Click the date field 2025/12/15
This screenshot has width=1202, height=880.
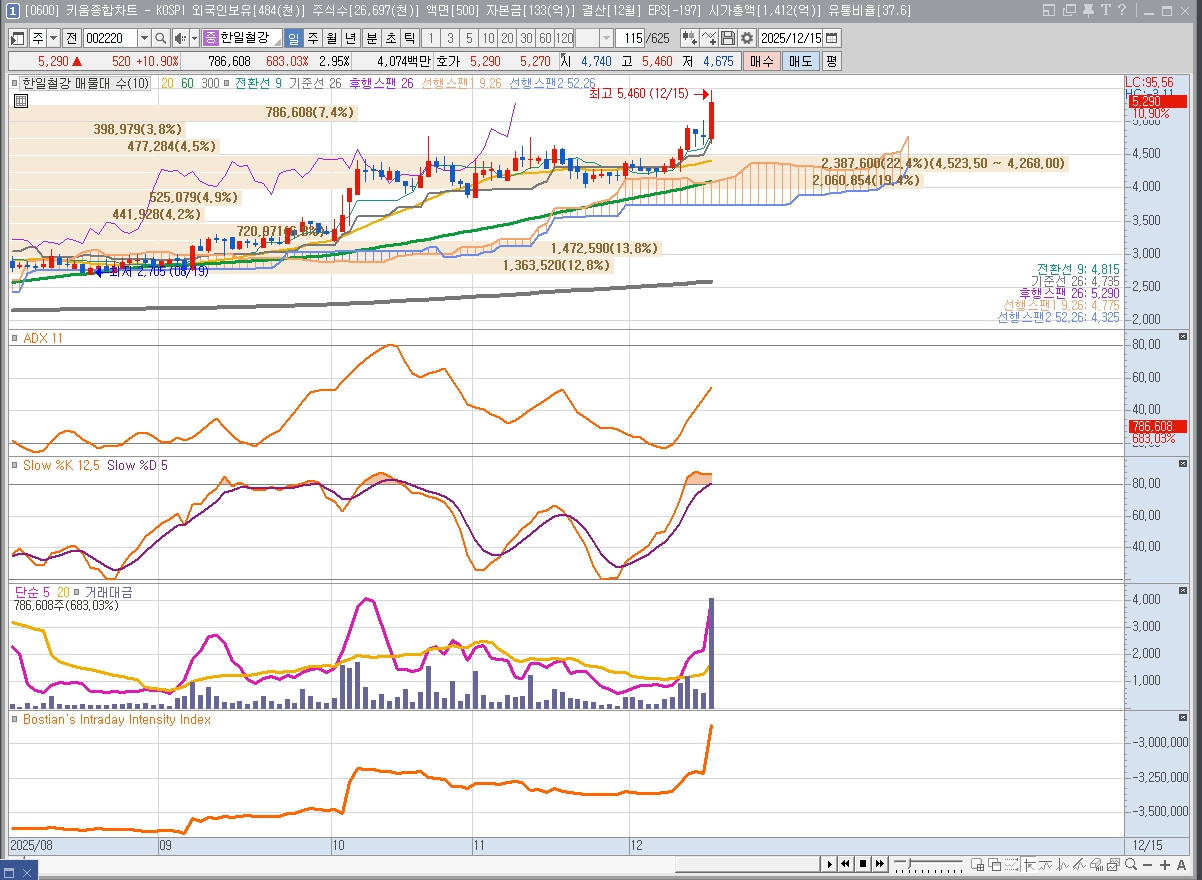click(790, 38)
